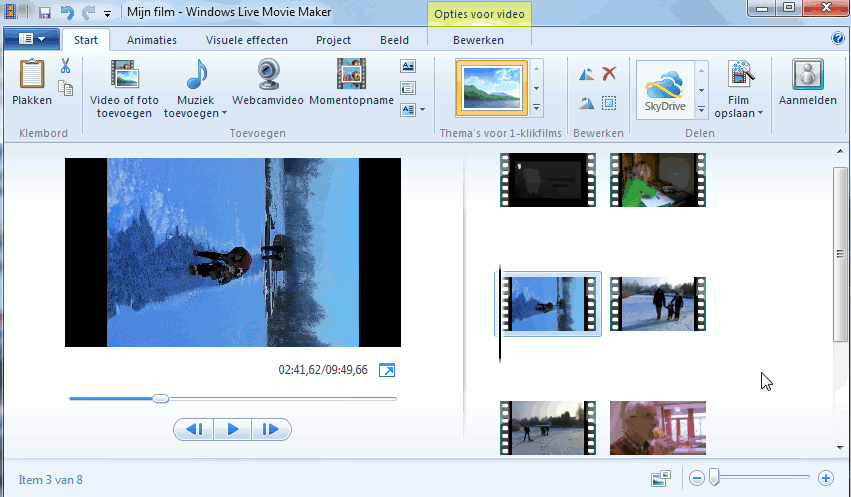Click the Movie Maker film icon in title bar

[x=10, y=12]
